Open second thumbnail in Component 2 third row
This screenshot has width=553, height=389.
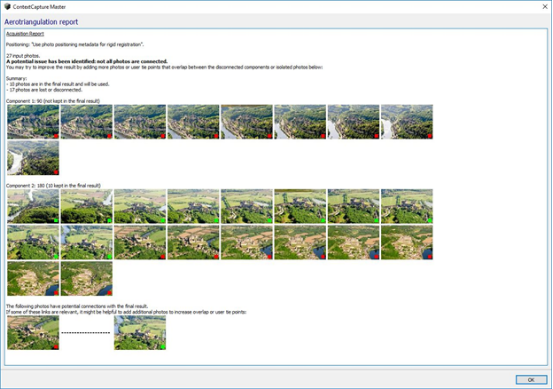pos(87,279)
